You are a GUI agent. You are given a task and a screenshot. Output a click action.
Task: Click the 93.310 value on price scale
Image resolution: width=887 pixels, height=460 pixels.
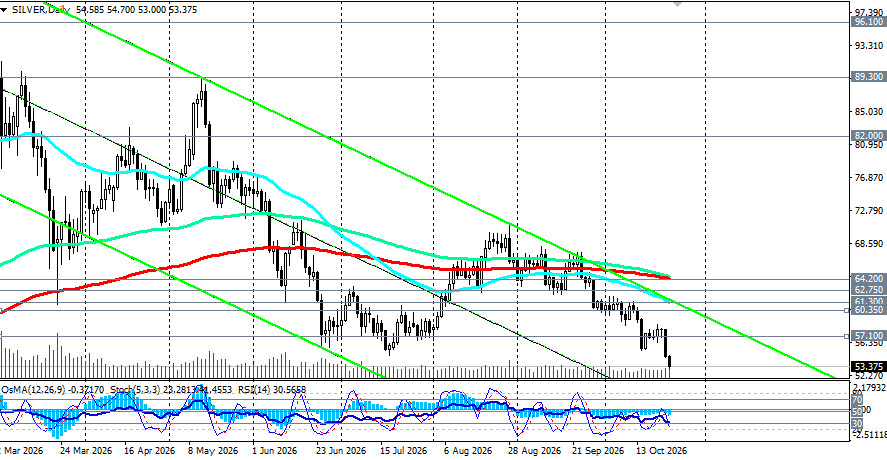[x=868, y=45]
